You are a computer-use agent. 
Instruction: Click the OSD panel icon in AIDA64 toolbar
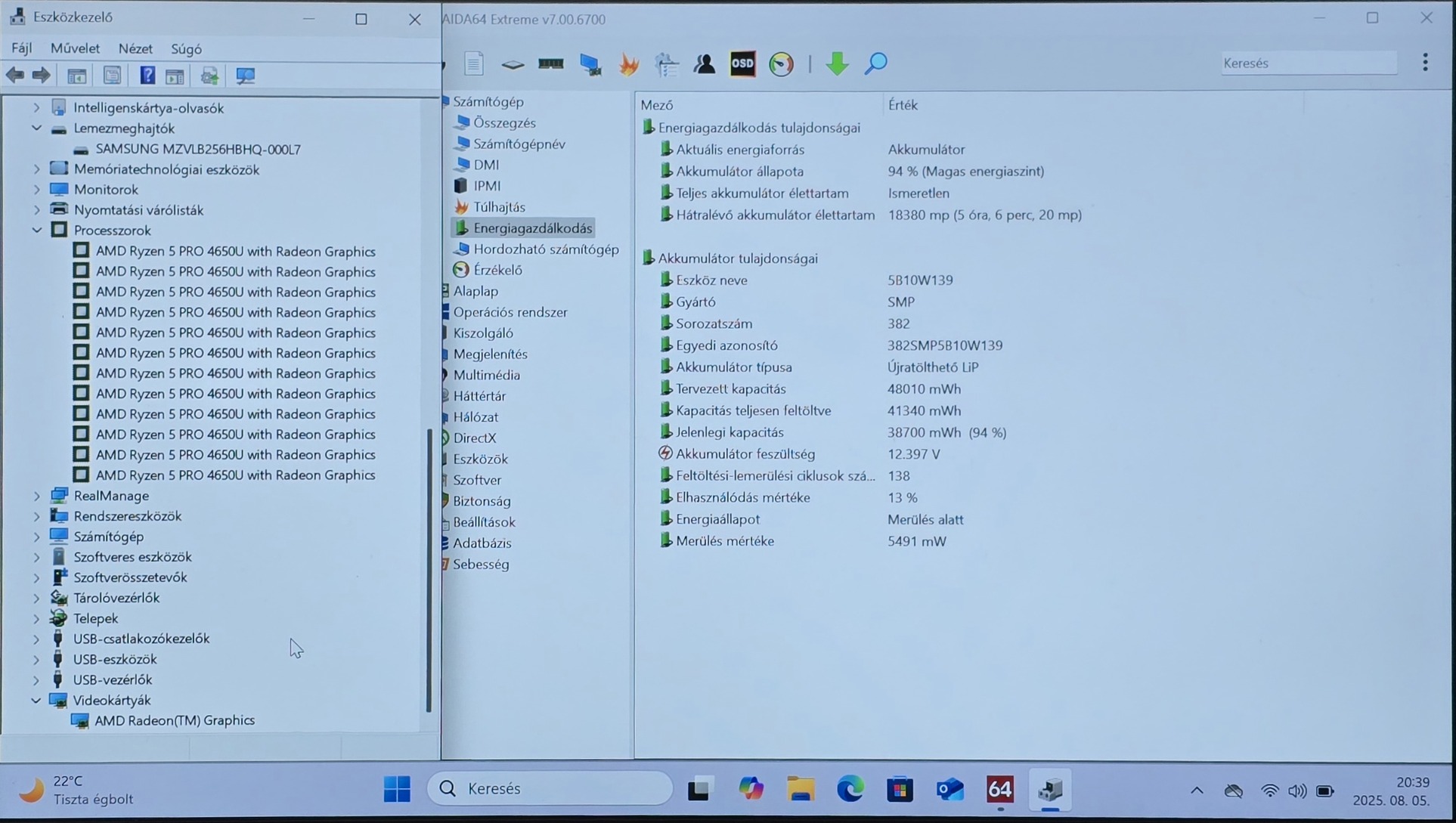point(742,64)
